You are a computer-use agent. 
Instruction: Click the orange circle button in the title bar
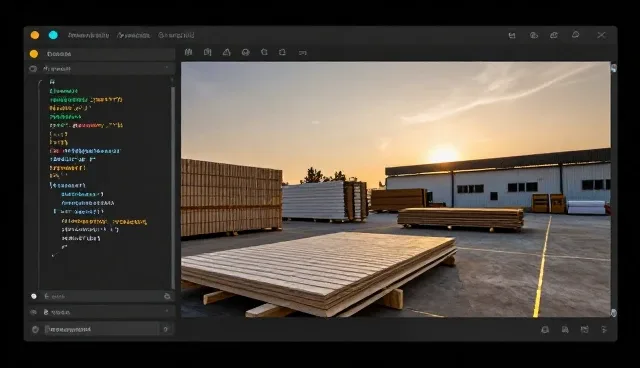(x=35, y=35)
